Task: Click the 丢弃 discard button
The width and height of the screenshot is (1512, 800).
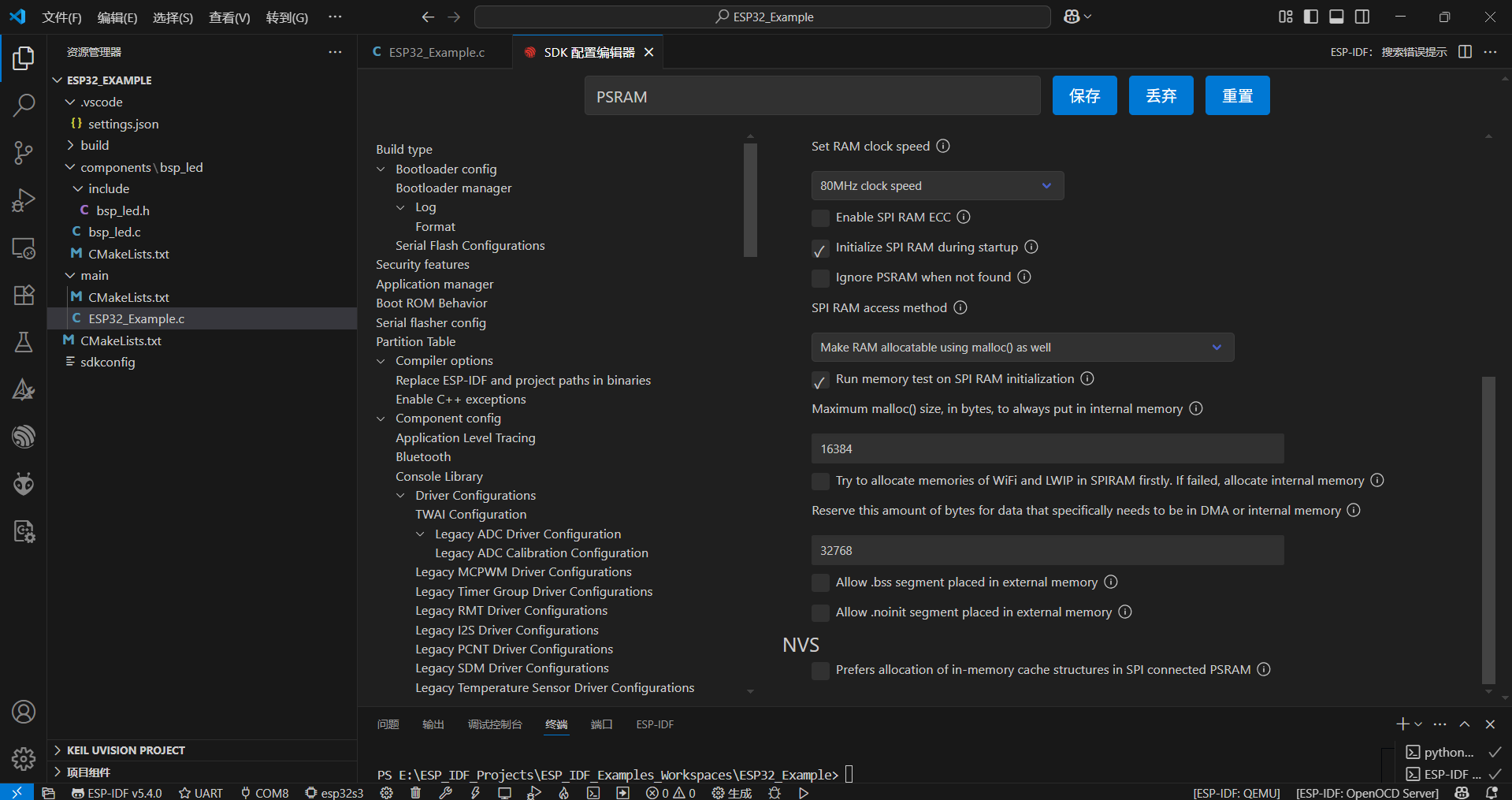Action: coord(1161,95)
